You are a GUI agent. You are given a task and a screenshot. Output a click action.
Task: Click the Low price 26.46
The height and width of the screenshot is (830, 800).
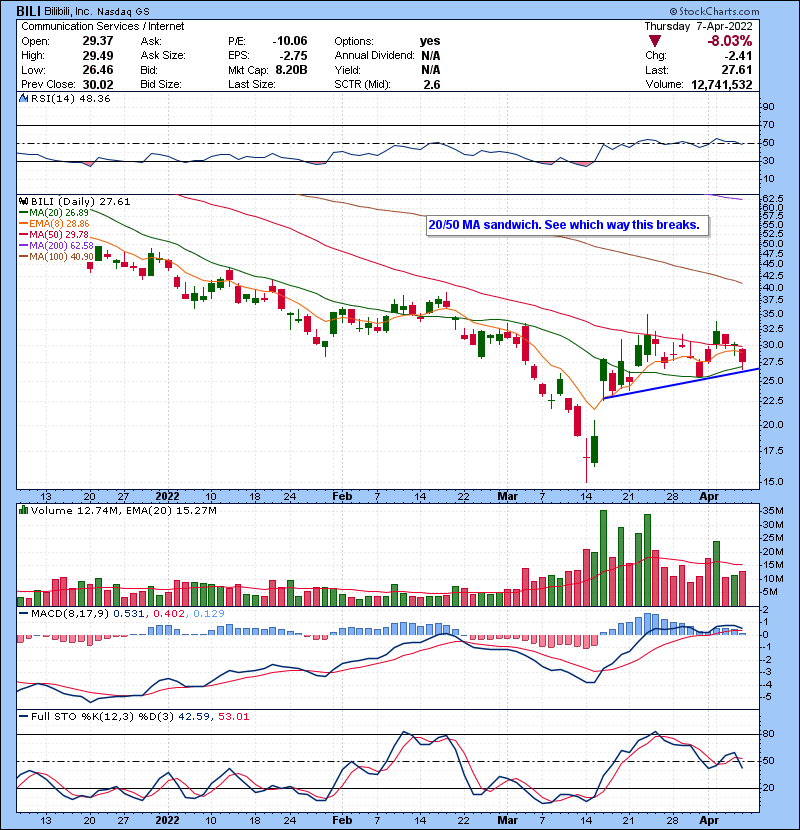click(97, 70)
